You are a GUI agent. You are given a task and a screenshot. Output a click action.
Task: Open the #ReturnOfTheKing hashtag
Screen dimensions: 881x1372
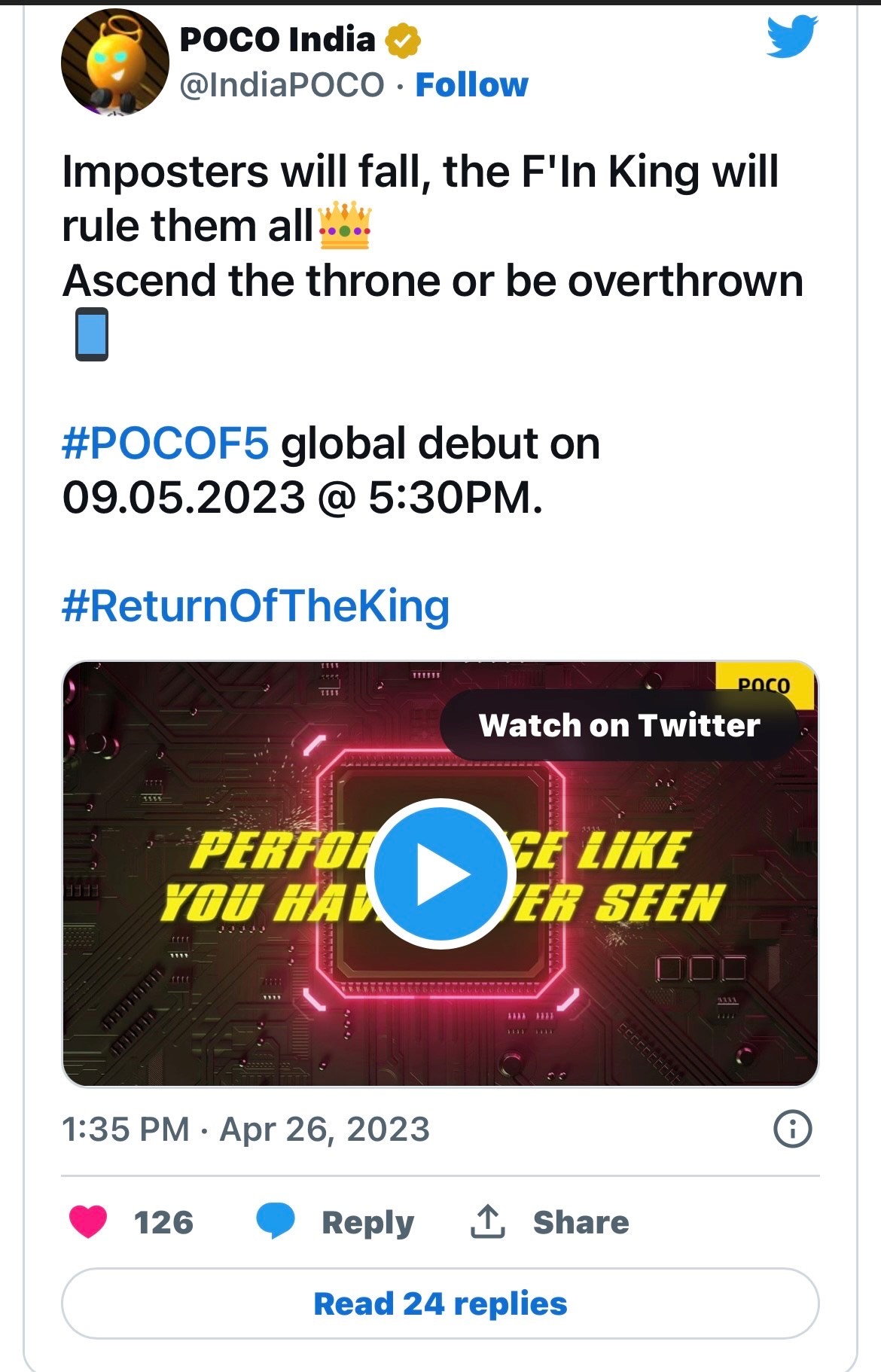tap(255, 606)
